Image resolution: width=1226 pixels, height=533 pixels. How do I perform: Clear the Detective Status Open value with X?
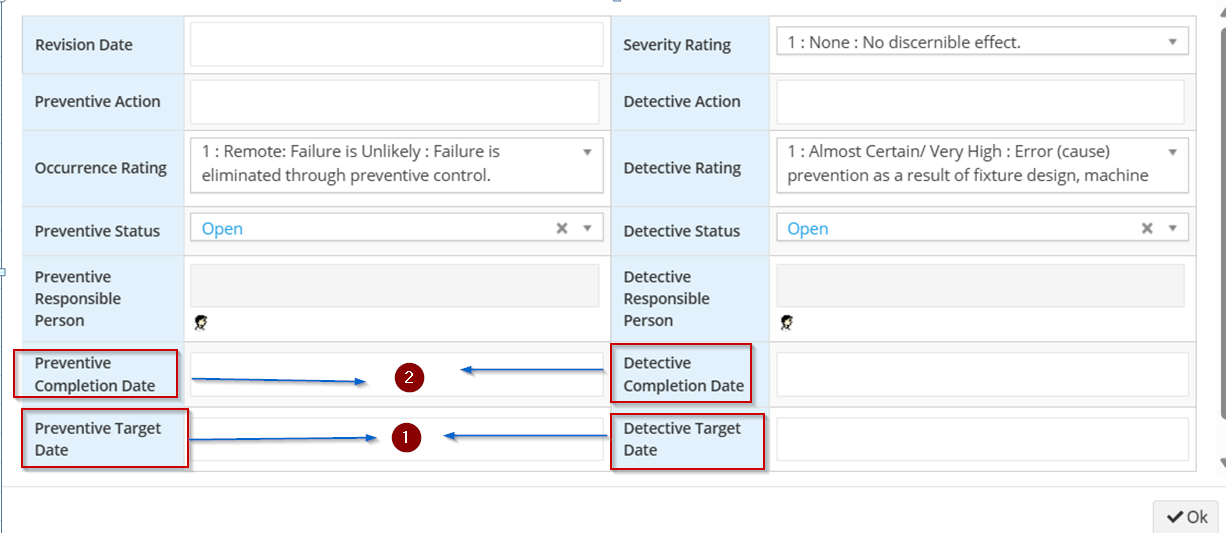1148,228
